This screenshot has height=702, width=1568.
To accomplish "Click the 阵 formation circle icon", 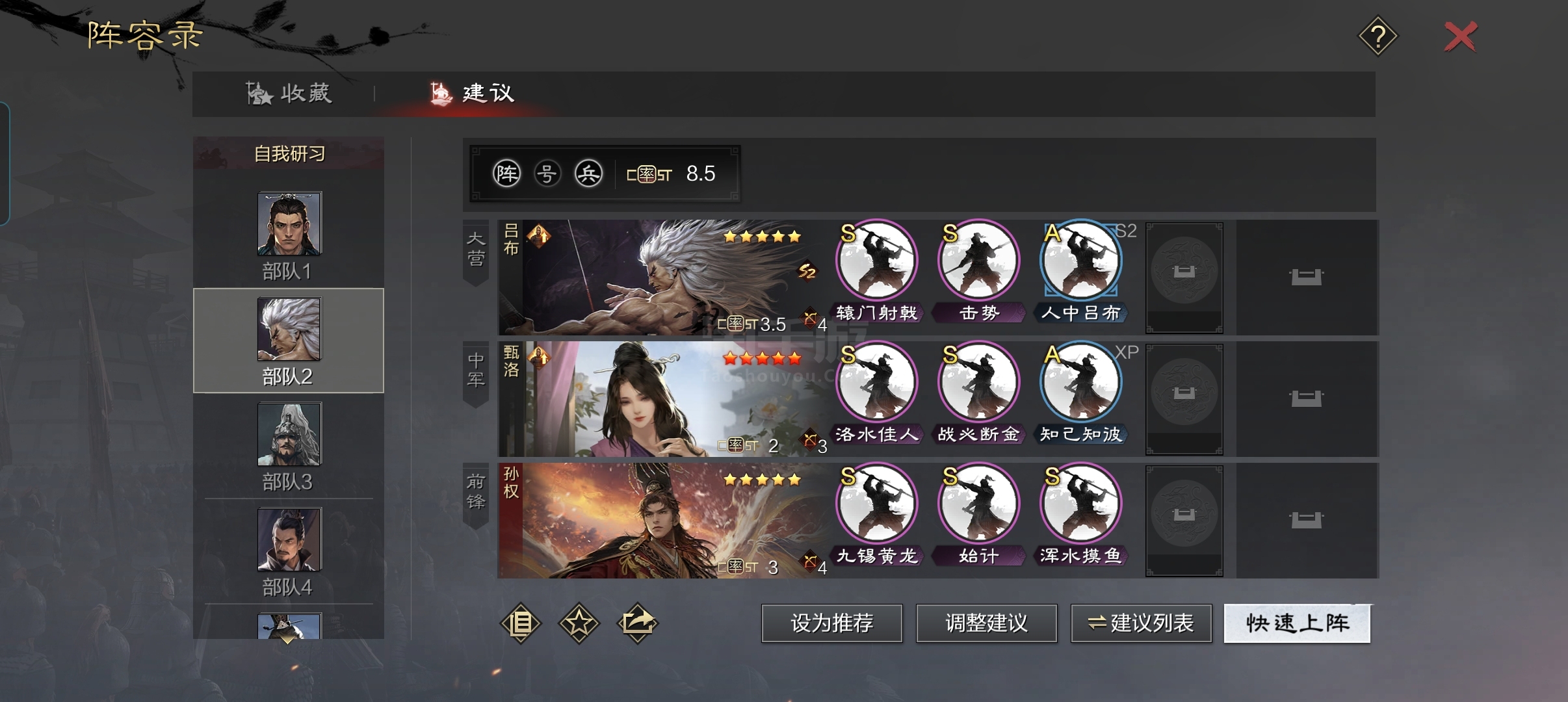I will tap(506, 174).
